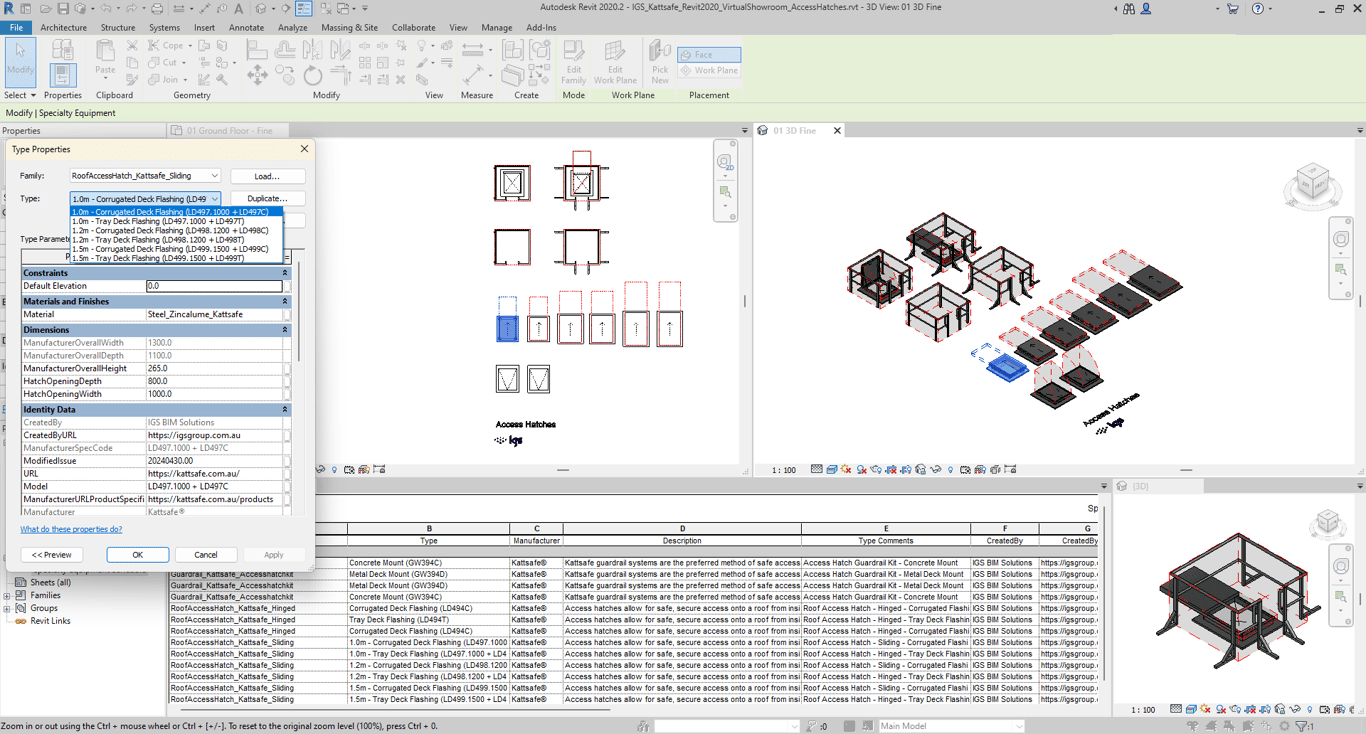The width and height of the screenshot is (1366, 734).
Task: Click the Edit Family ribbon icon
Action: (x=573, y=62)
